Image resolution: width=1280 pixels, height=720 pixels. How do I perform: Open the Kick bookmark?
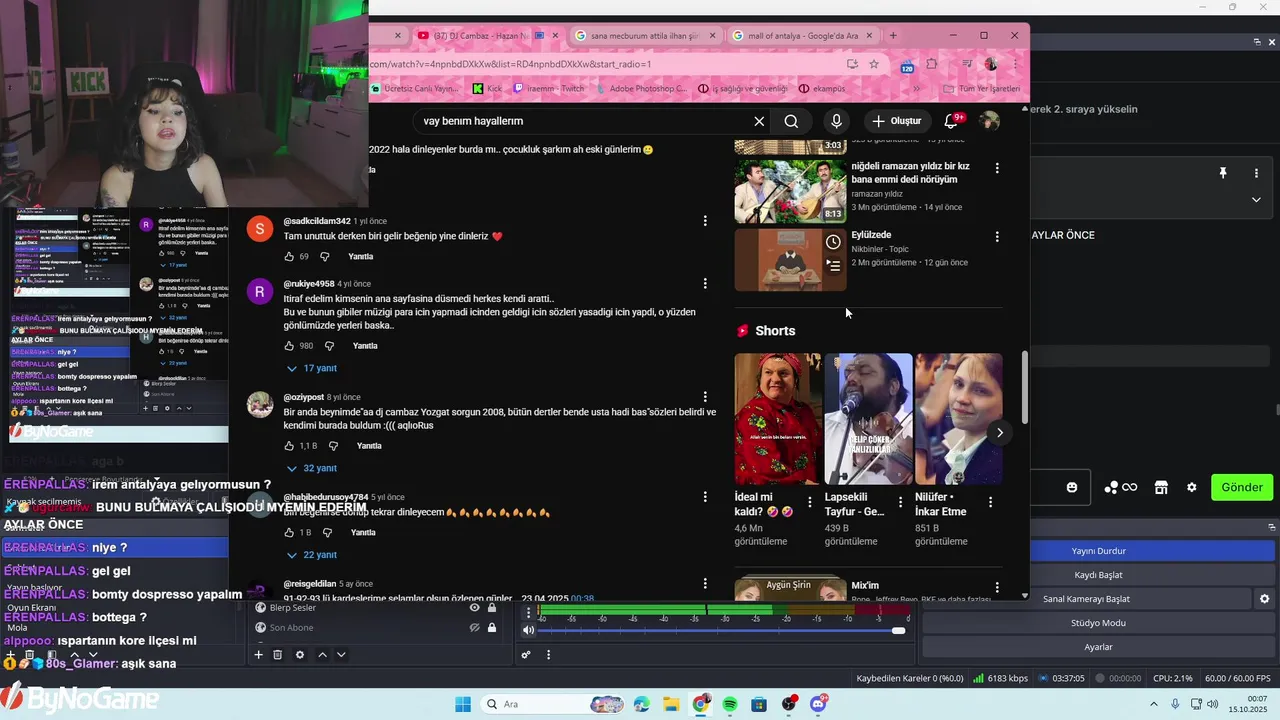pyautogui.click(x=487, y=89)
